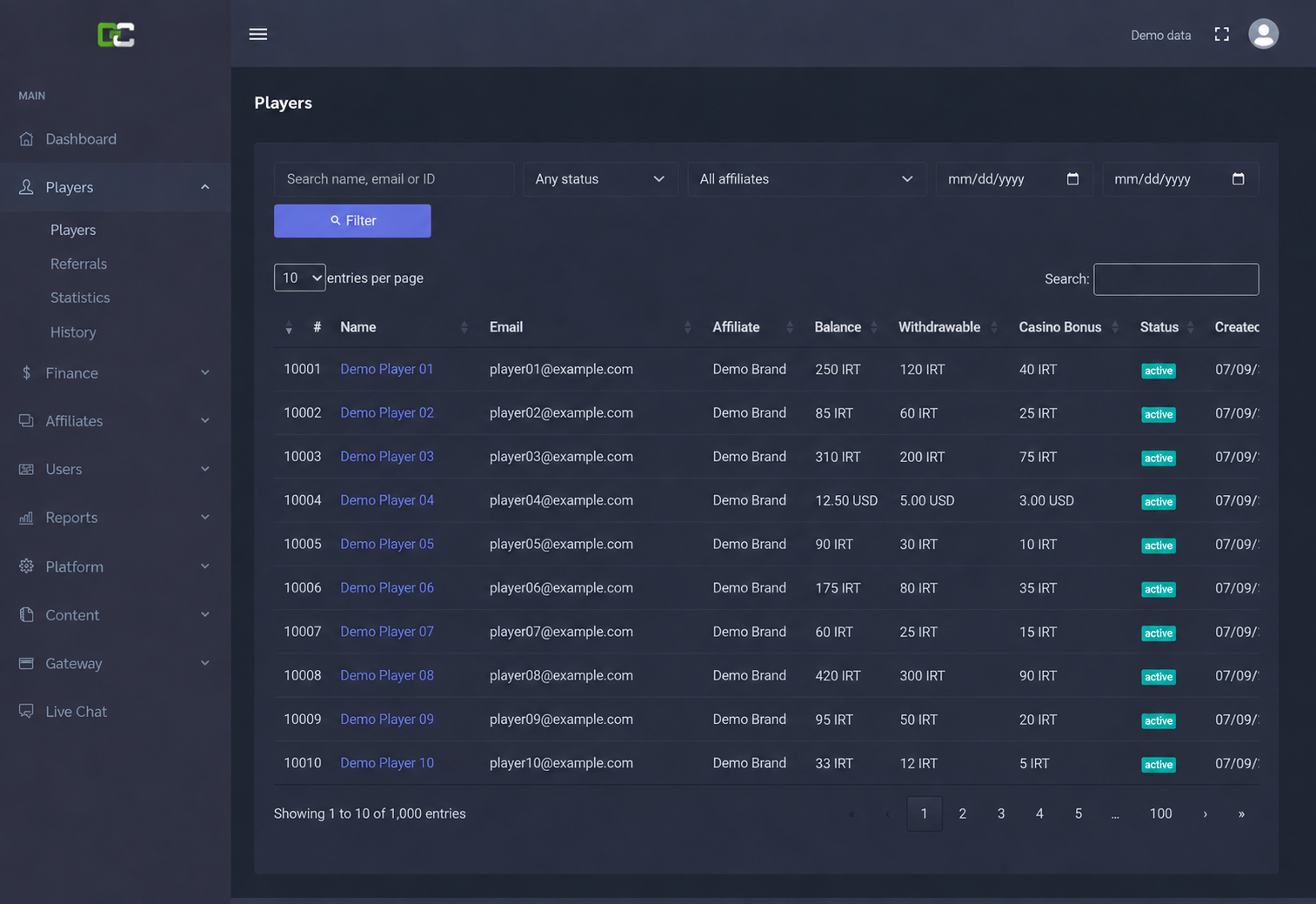Viewport: 1316px width, 904px height.
Task: Expand the Users sidebar section
Action: [x=205, y=469]
